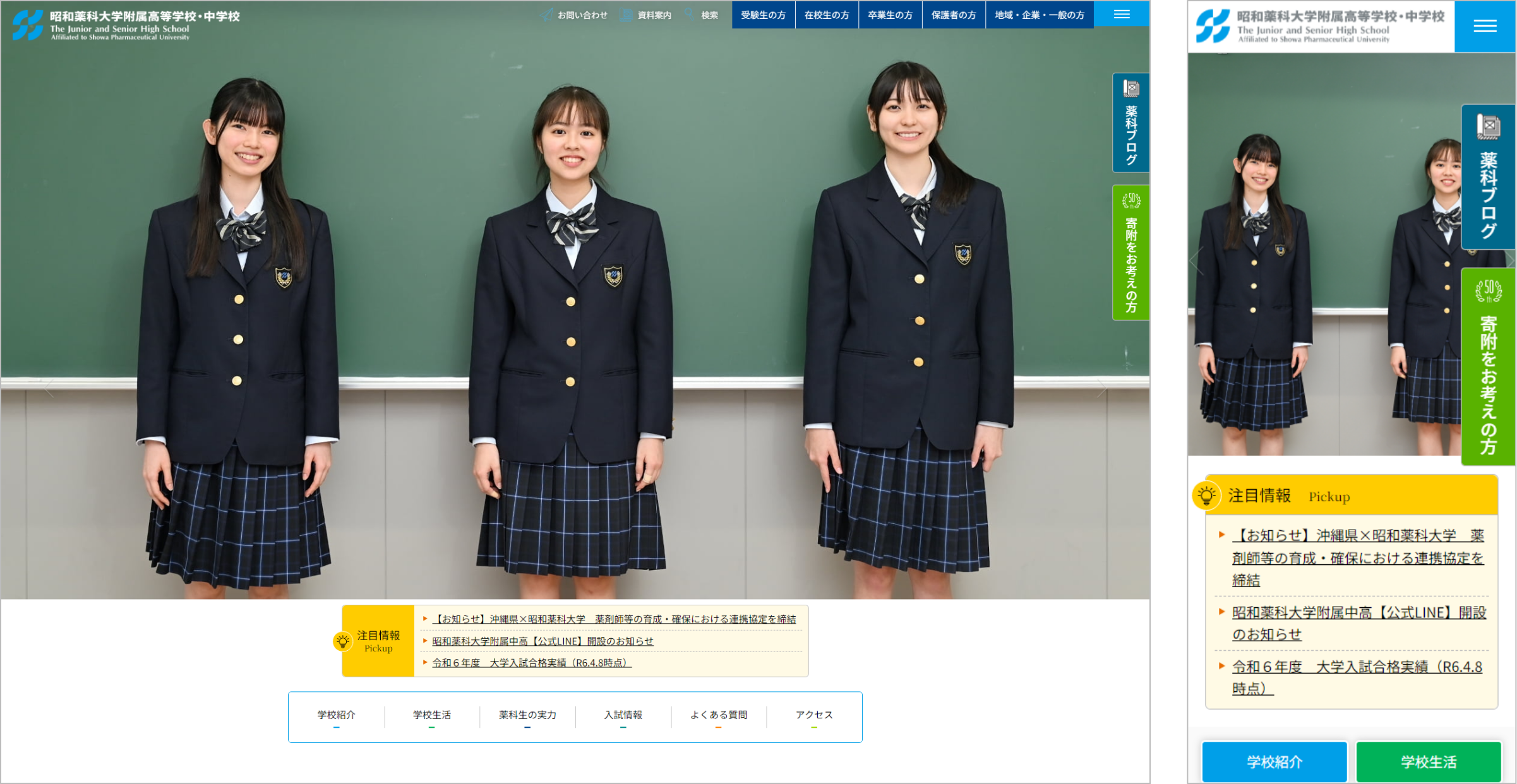Click the 資料案内 document icon
1517x784 pixels.
point(627,15)
